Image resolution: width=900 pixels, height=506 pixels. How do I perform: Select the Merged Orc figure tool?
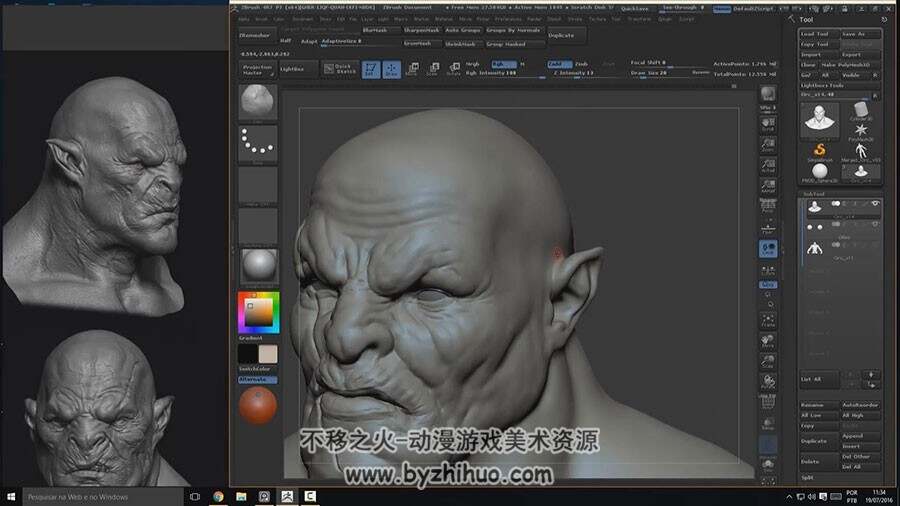860,153
